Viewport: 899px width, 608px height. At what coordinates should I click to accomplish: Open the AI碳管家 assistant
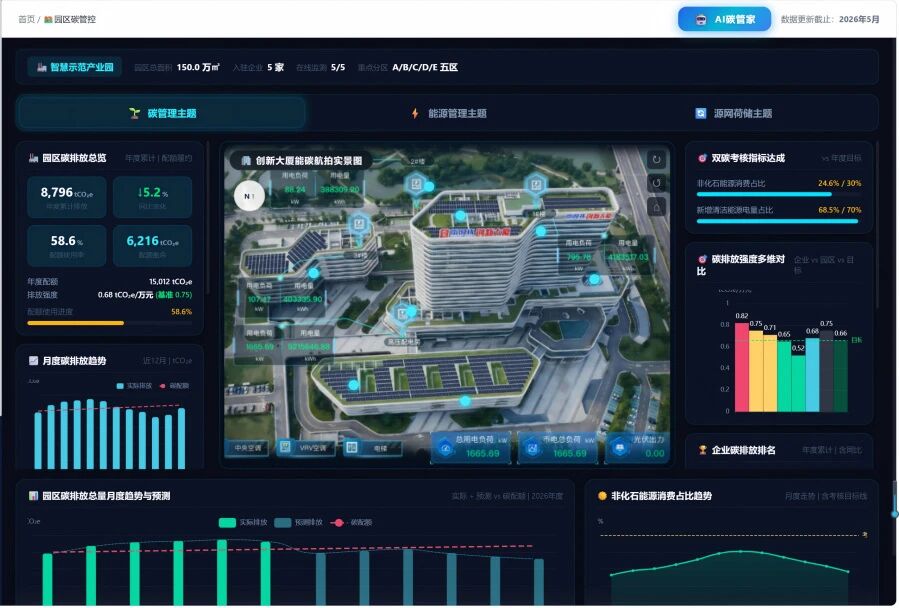(x=724, y=20)
